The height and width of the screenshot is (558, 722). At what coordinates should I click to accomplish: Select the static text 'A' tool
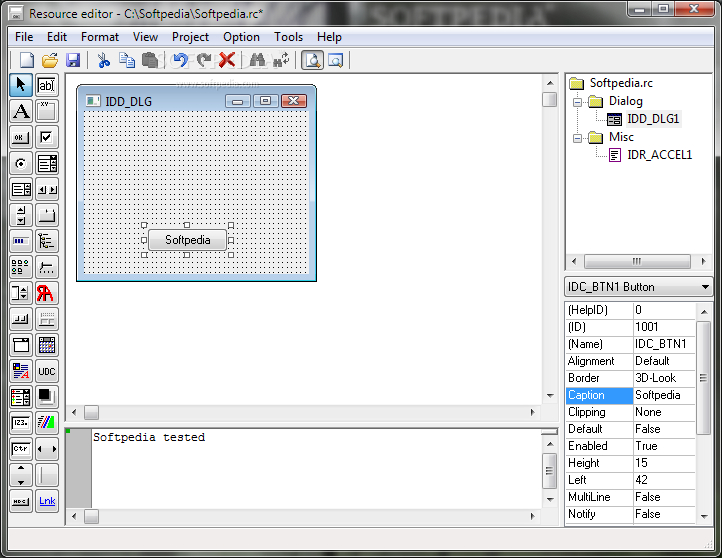coord(21,111)
